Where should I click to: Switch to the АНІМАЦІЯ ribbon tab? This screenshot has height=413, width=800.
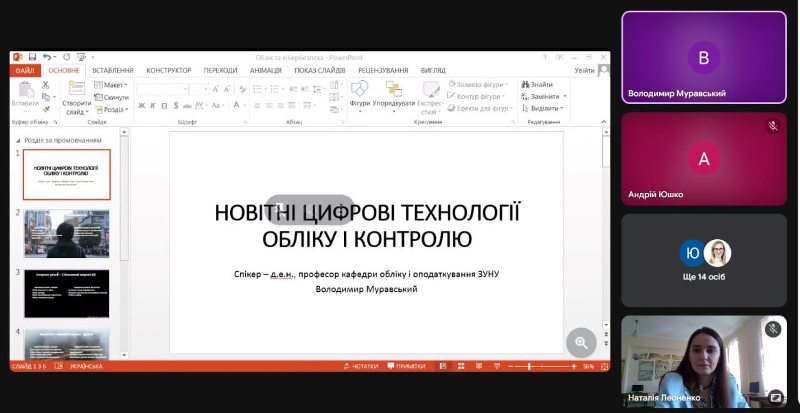click(265, 71)
